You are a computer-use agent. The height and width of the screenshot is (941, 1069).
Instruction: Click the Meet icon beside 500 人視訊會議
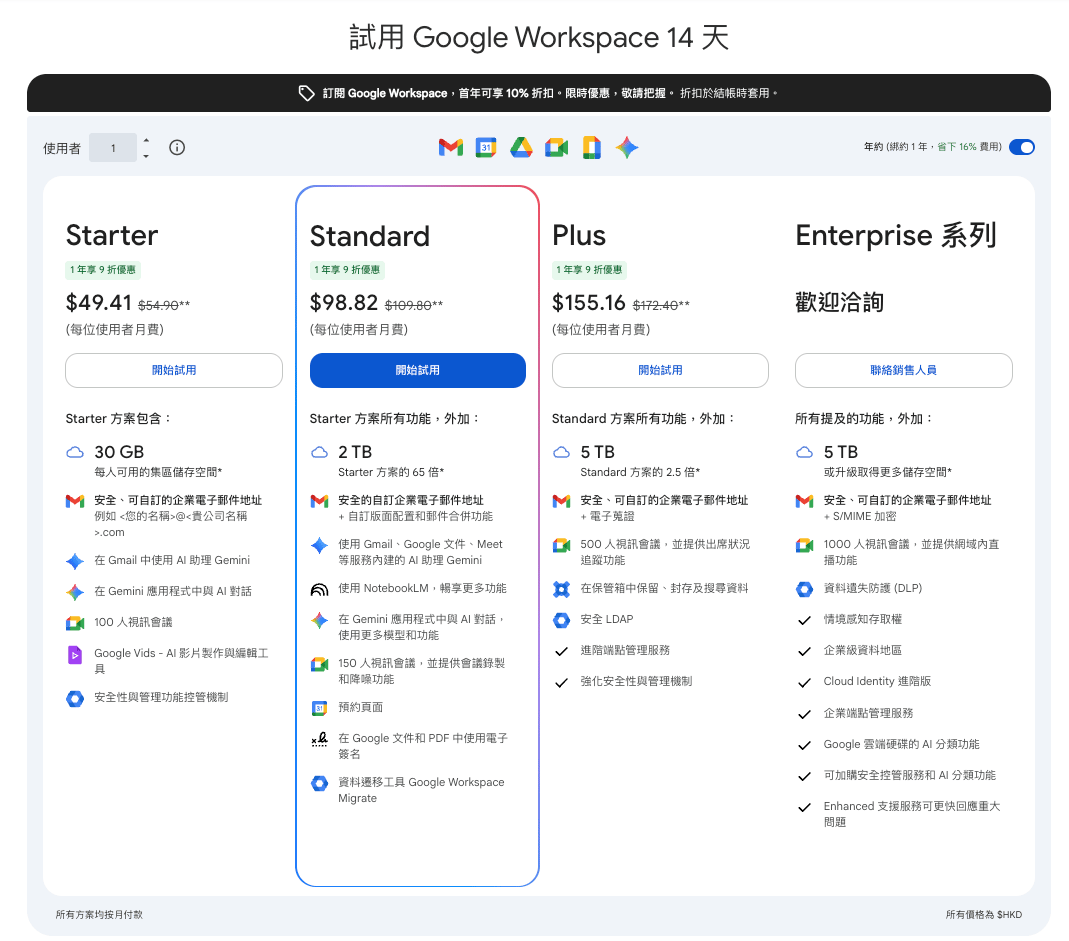click(x=561, y=545)
